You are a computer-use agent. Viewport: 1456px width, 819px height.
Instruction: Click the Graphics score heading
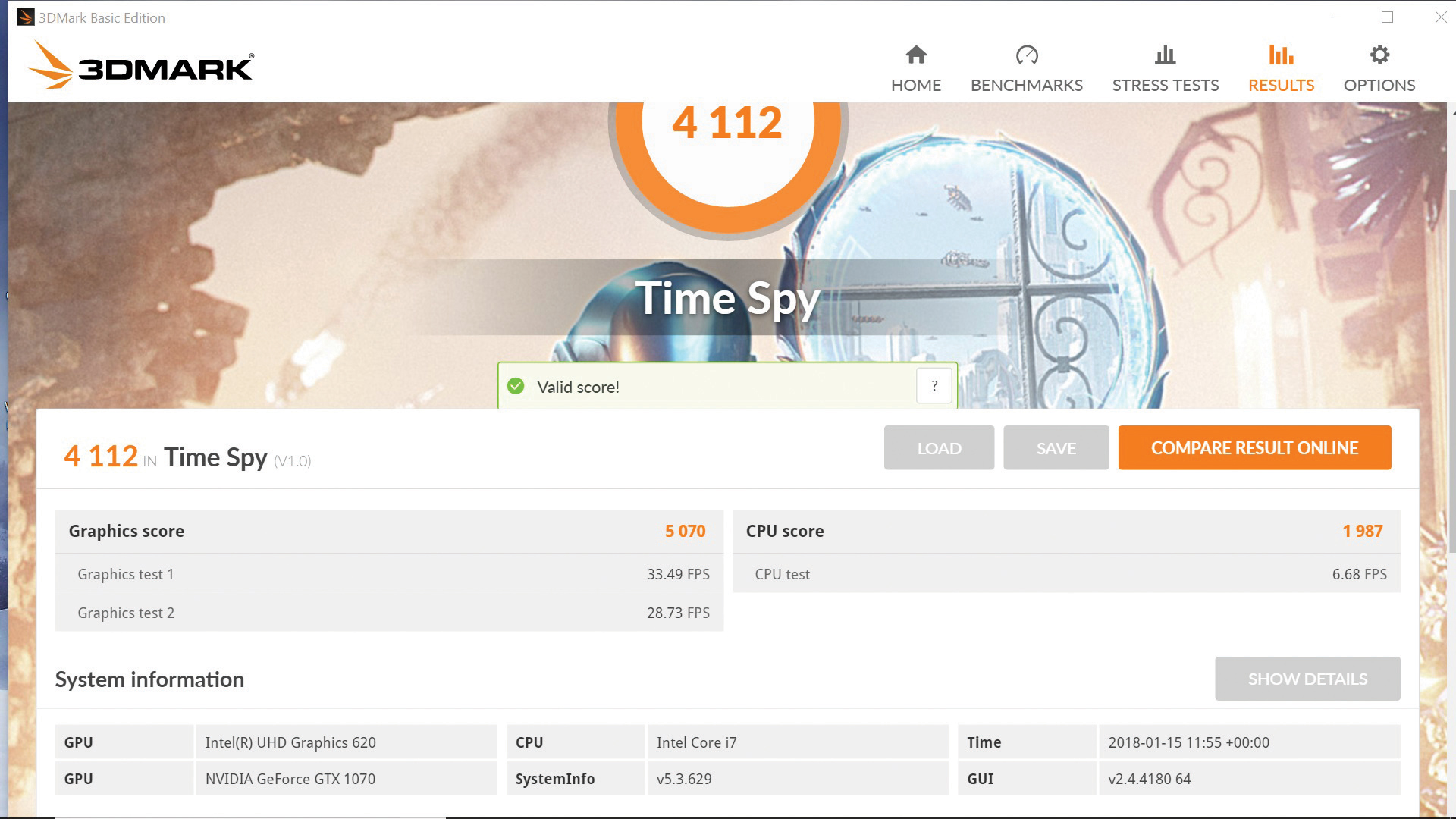coord(126,531)
